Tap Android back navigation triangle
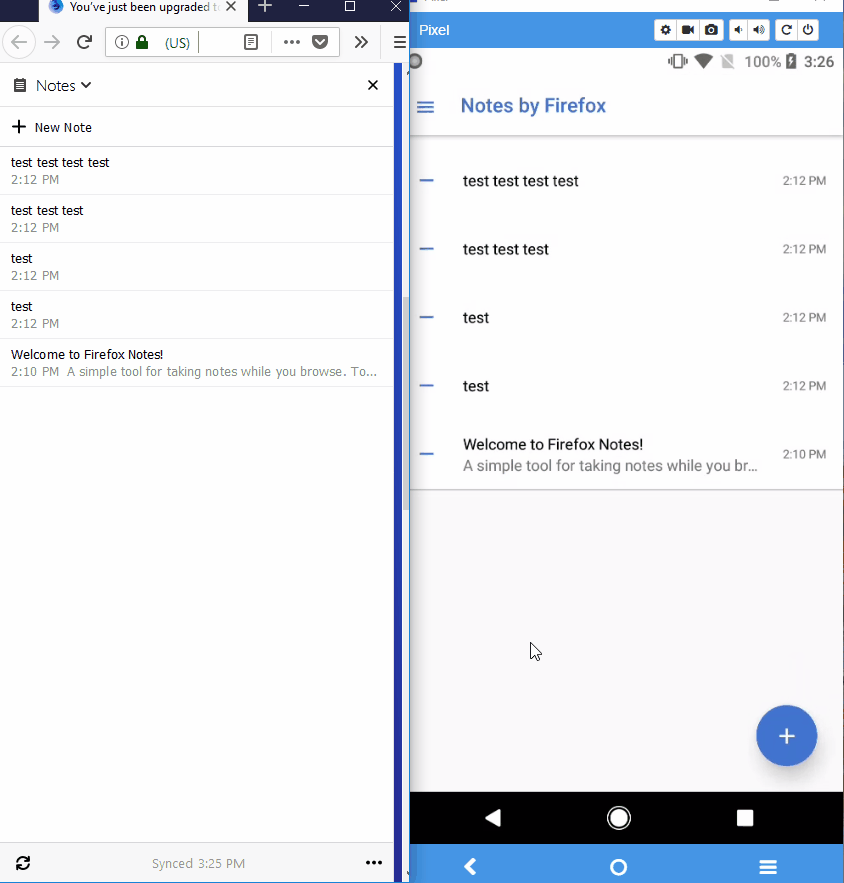This screenshot has height=883, width=844. [493, 818]
